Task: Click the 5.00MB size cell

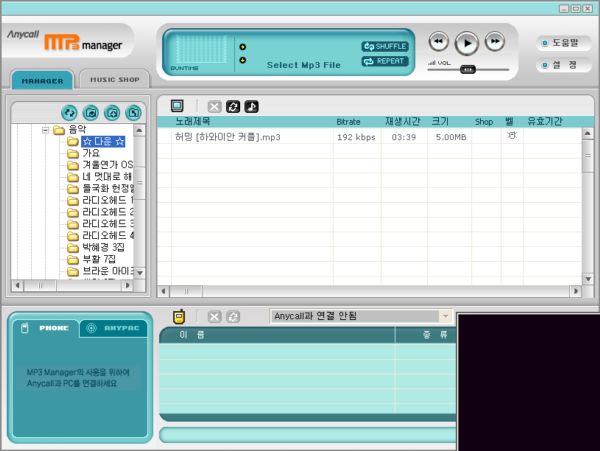Action: (x=451, y=137)
